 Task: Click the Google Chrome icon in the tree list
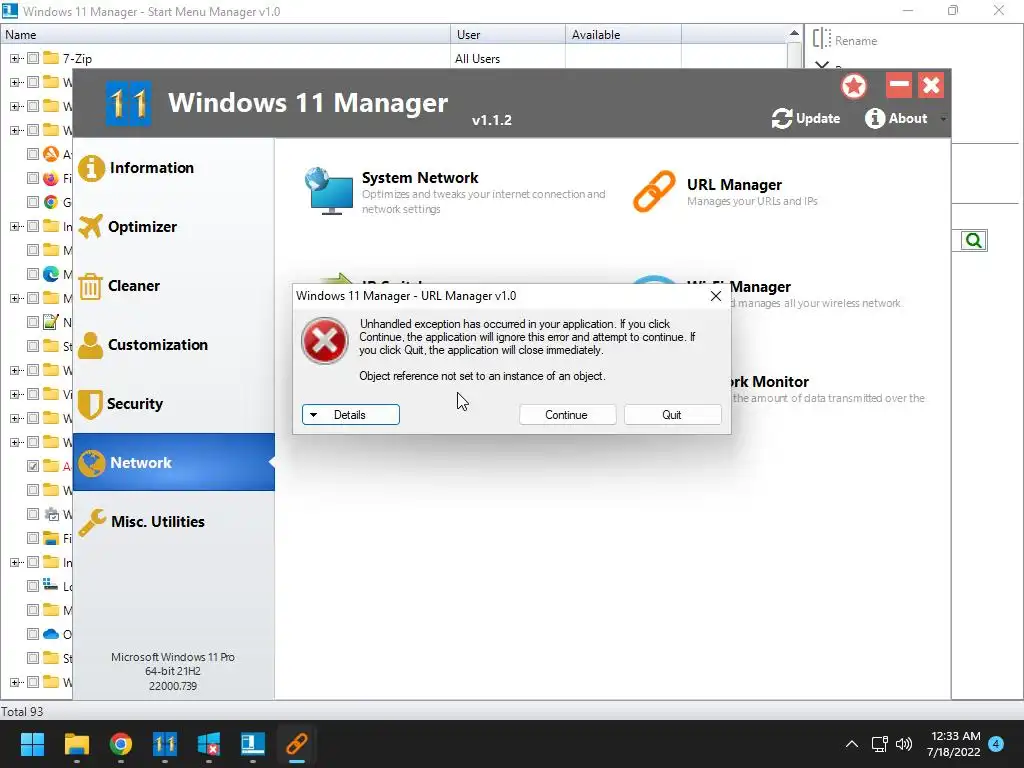51,202
